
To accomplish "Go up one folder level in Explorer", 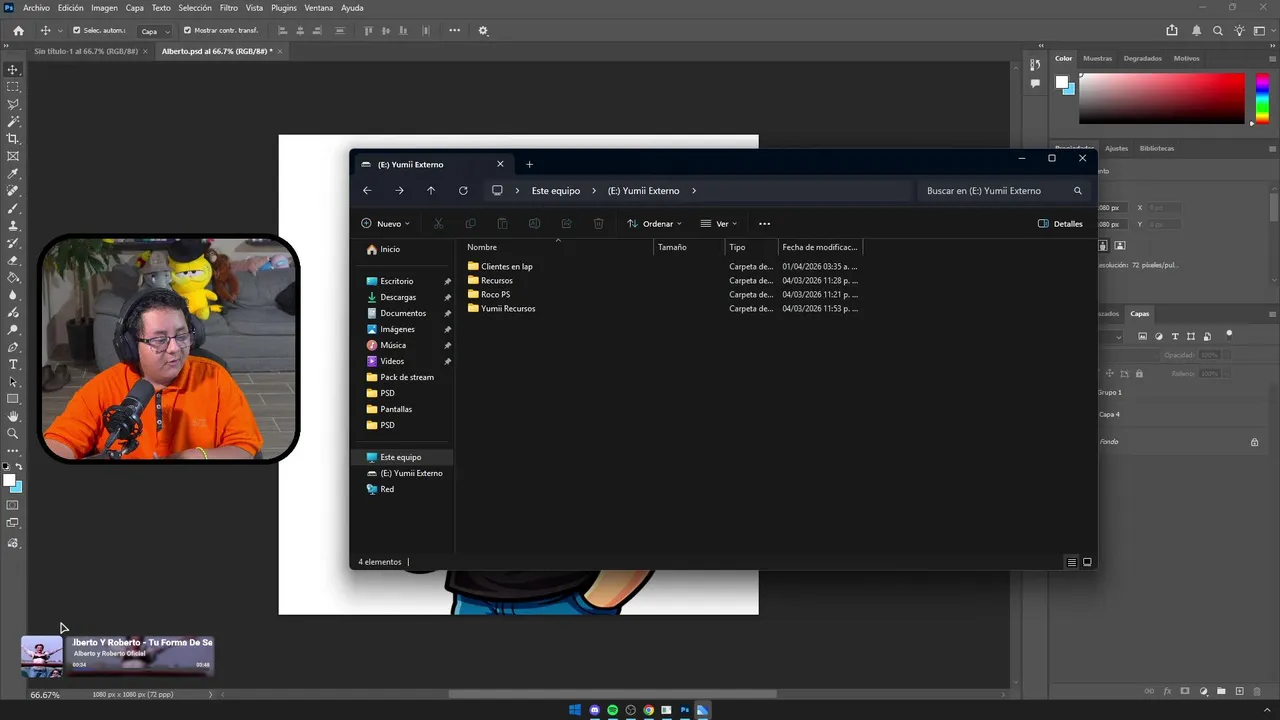I will 431,190.
